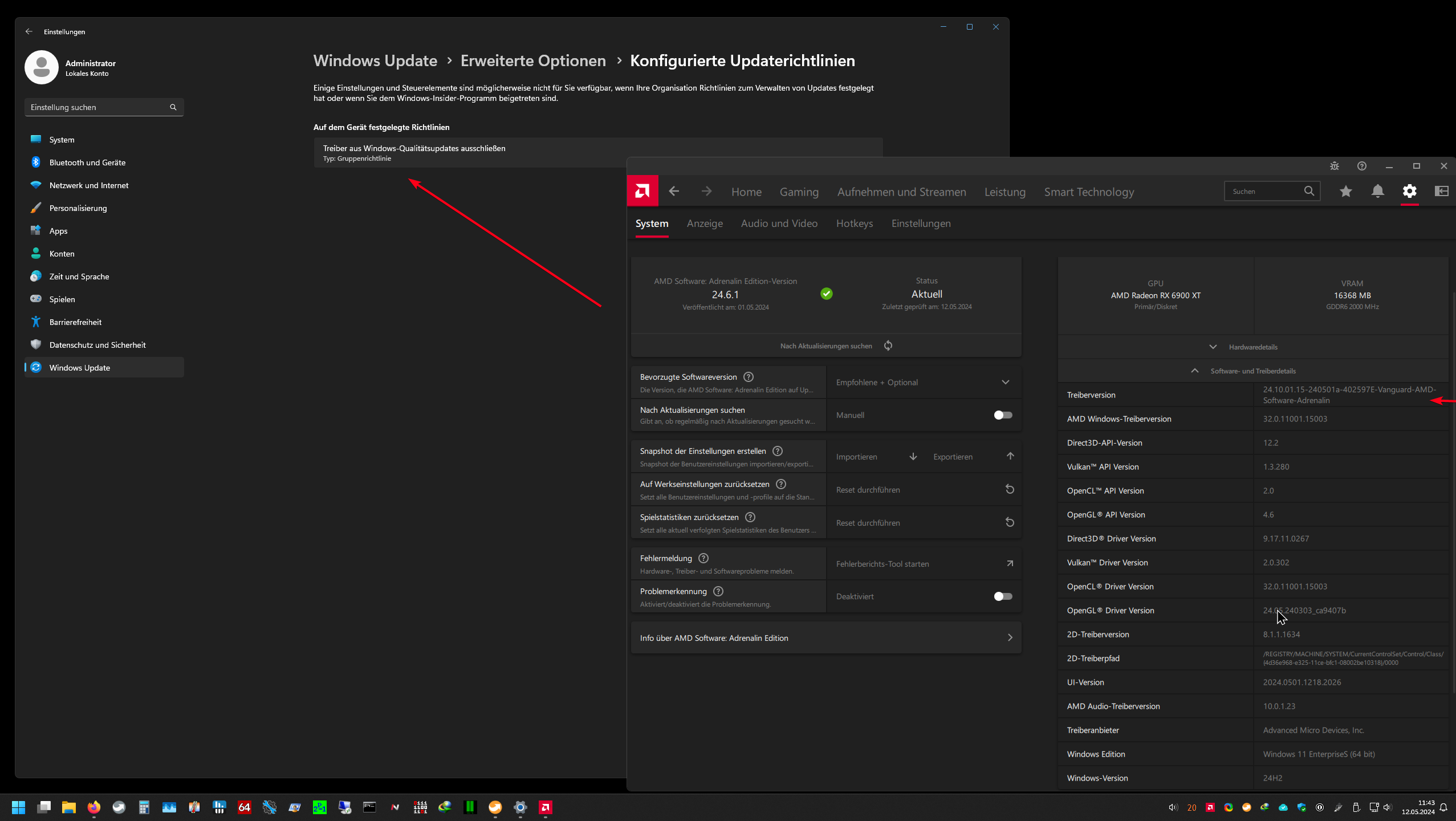Toggle the sidebar panel icon

(x=1441, y=191)
